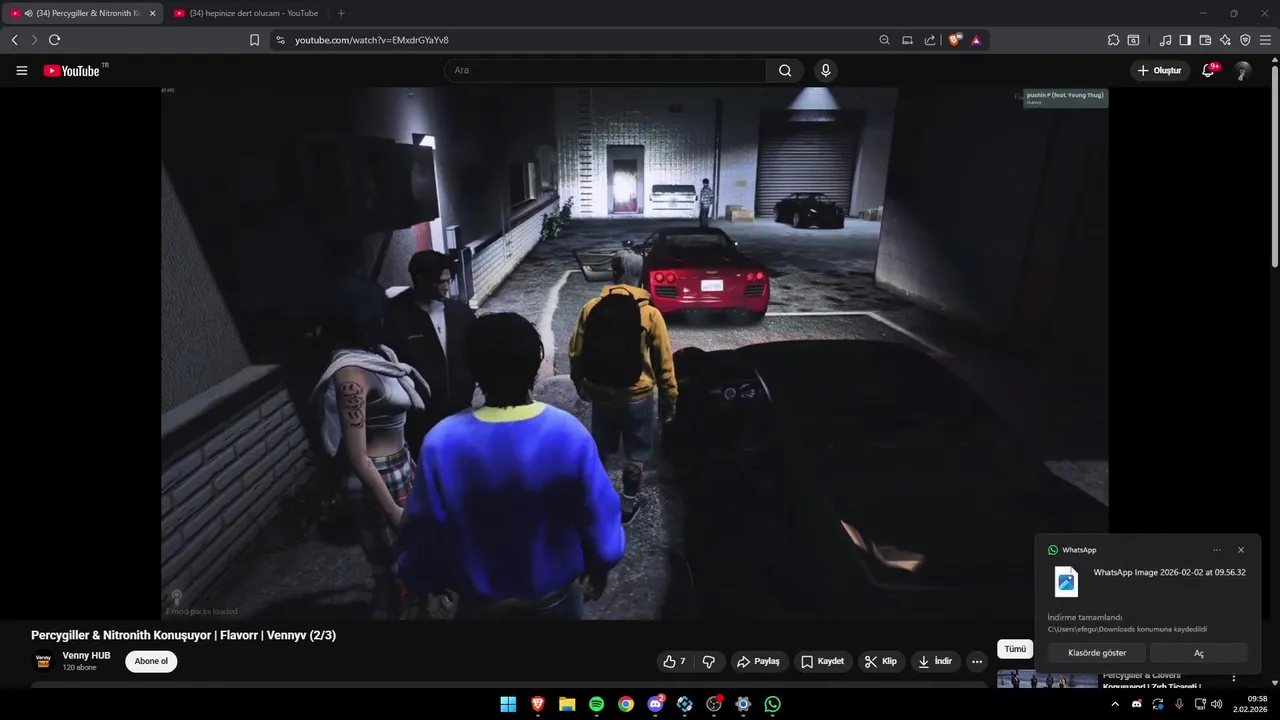Open YouTube notifications bell

(1209, 70)
